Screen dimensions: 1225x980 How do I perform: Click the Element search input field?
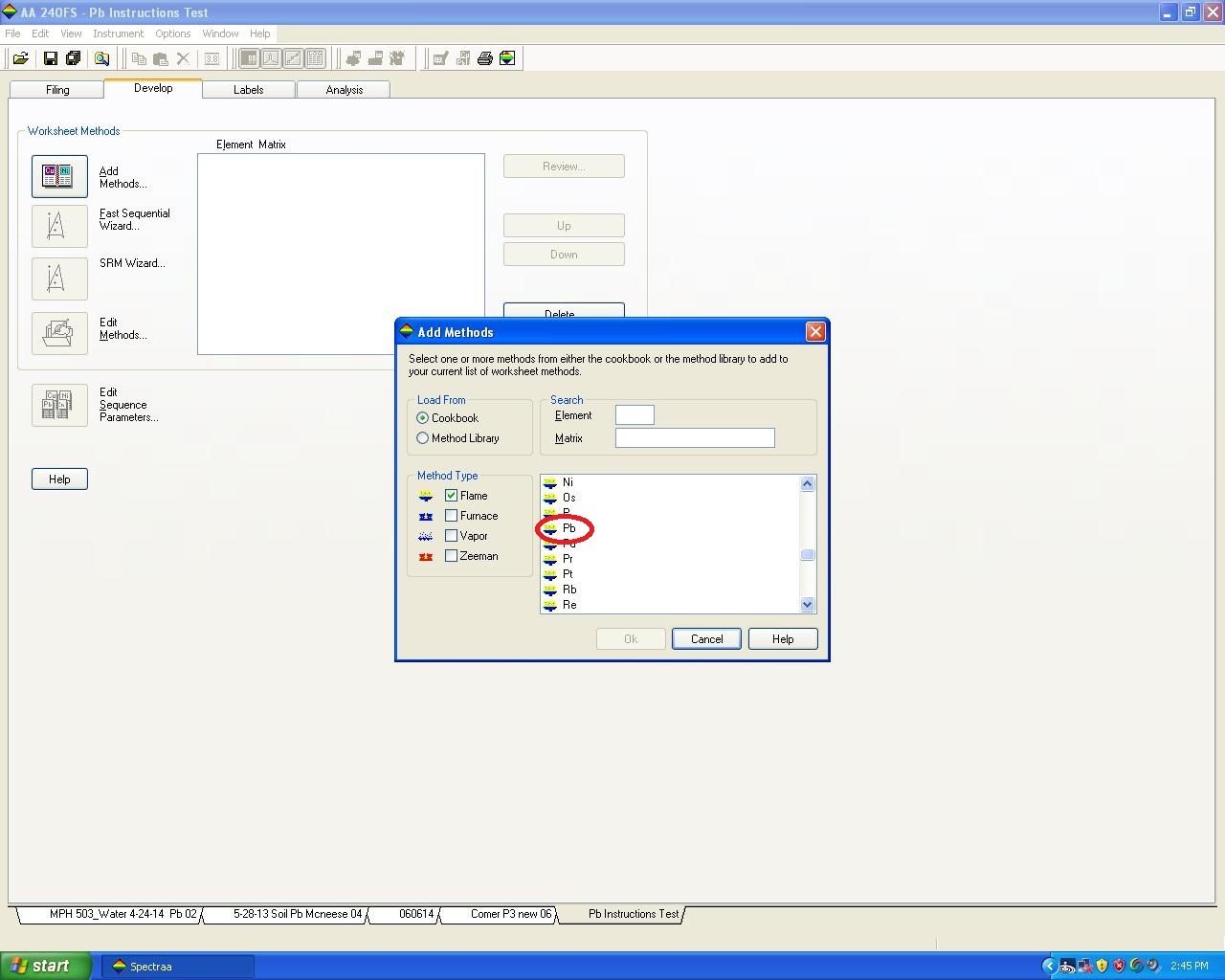point(635,415)
